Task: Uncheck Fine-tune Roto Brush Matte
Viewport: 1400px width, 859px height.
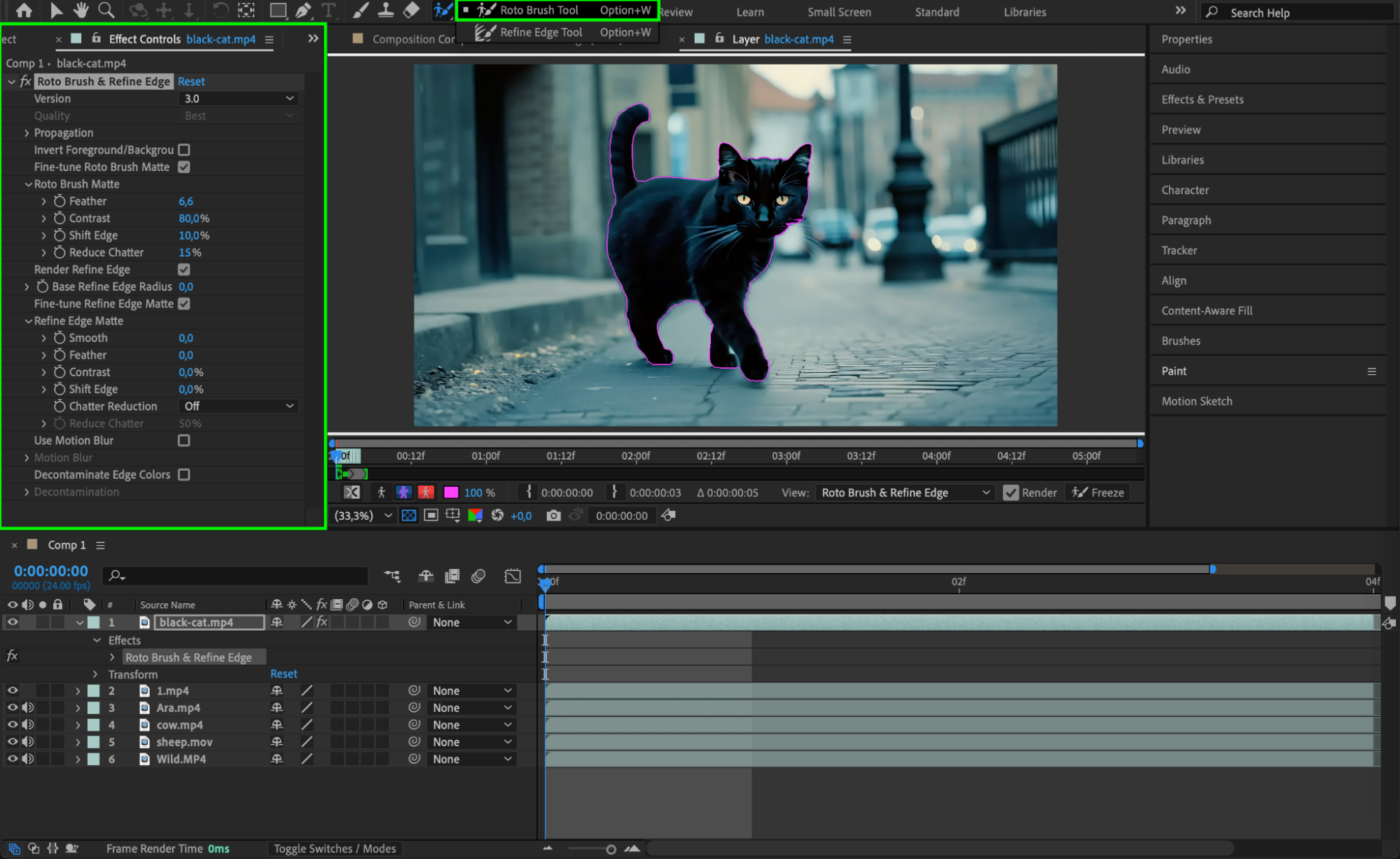Action: click(184, 167)
